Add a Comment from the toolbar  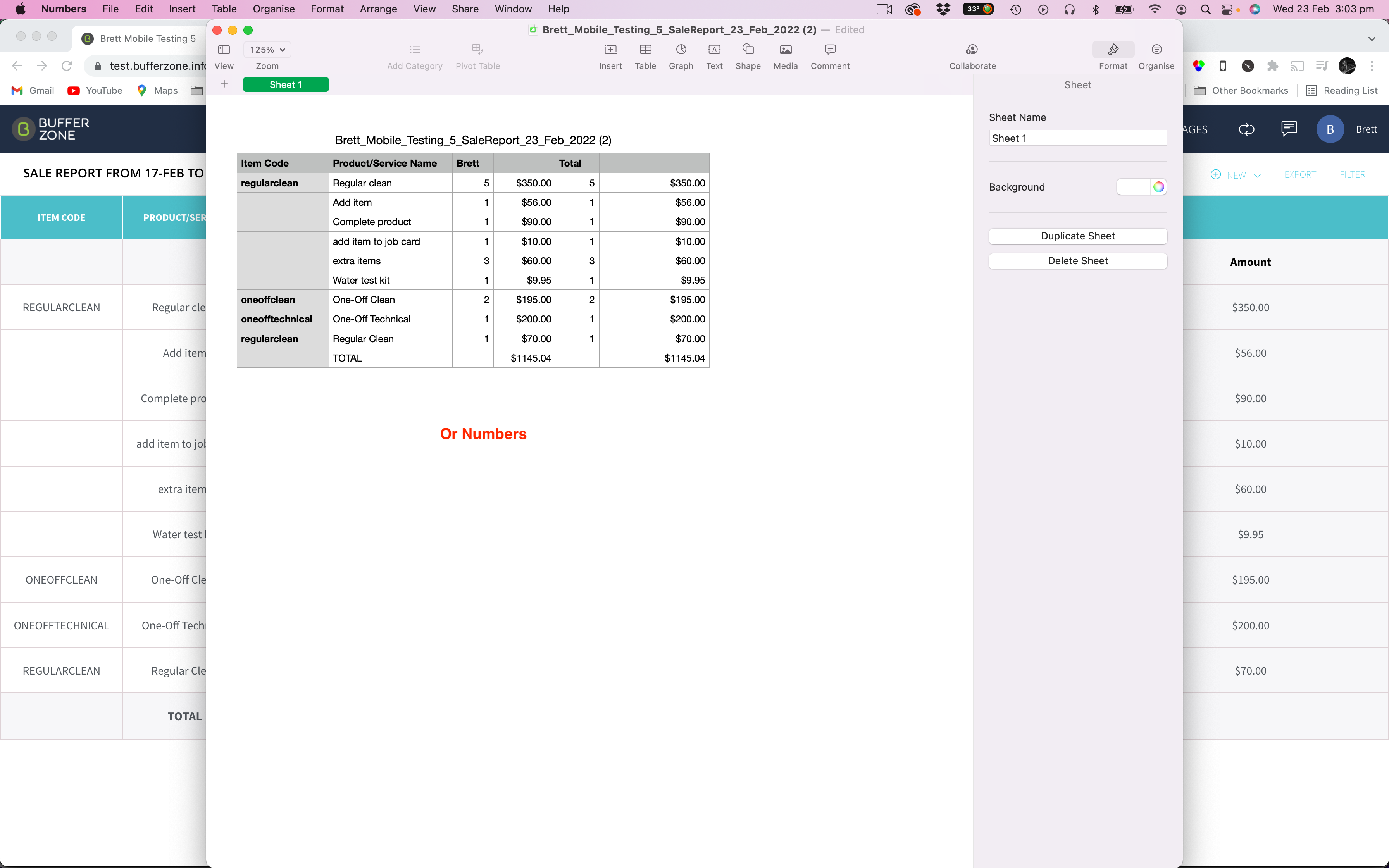click(830, 50)
